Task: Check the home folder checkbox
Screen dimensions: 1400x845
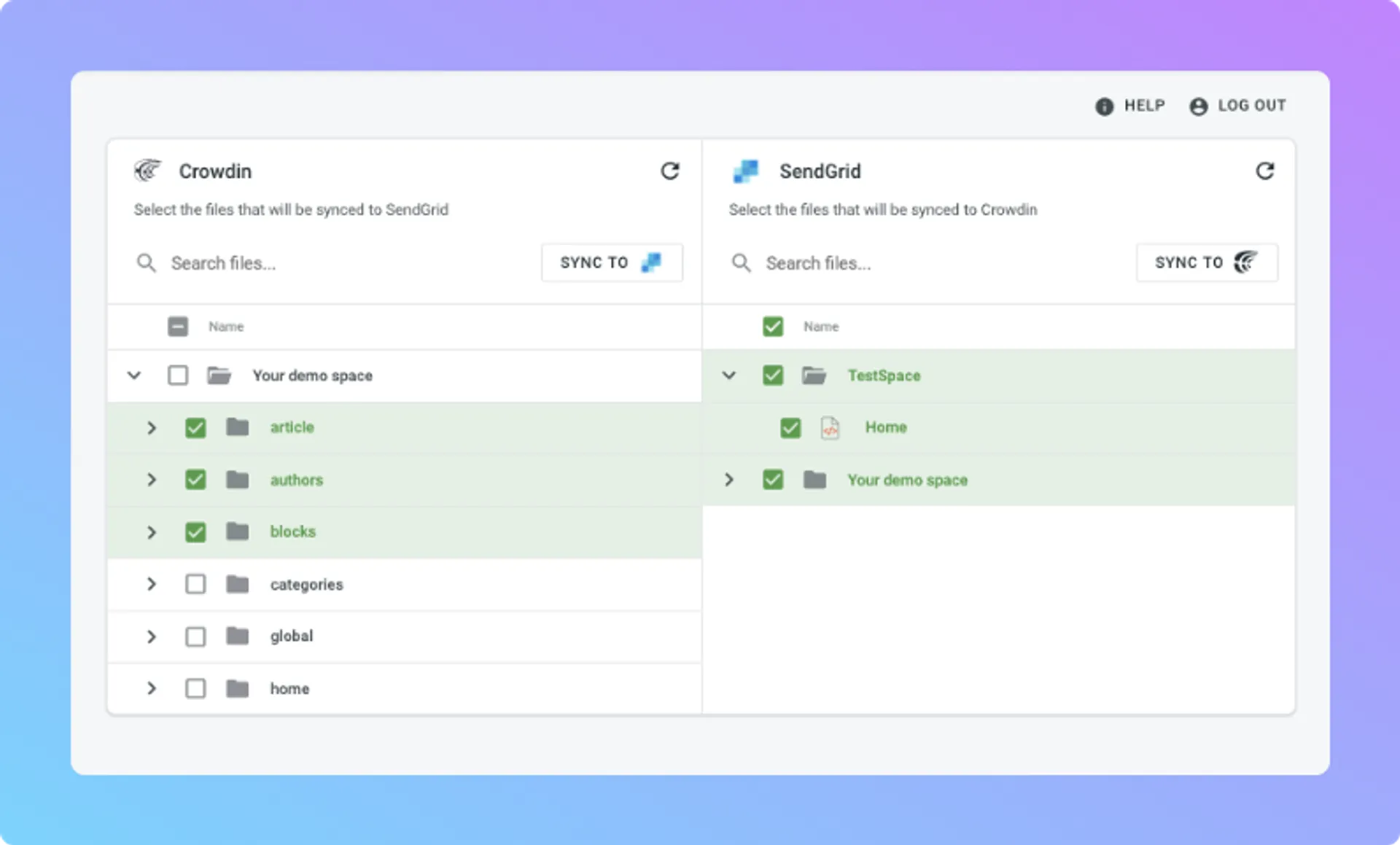Action: pos(195,688)
